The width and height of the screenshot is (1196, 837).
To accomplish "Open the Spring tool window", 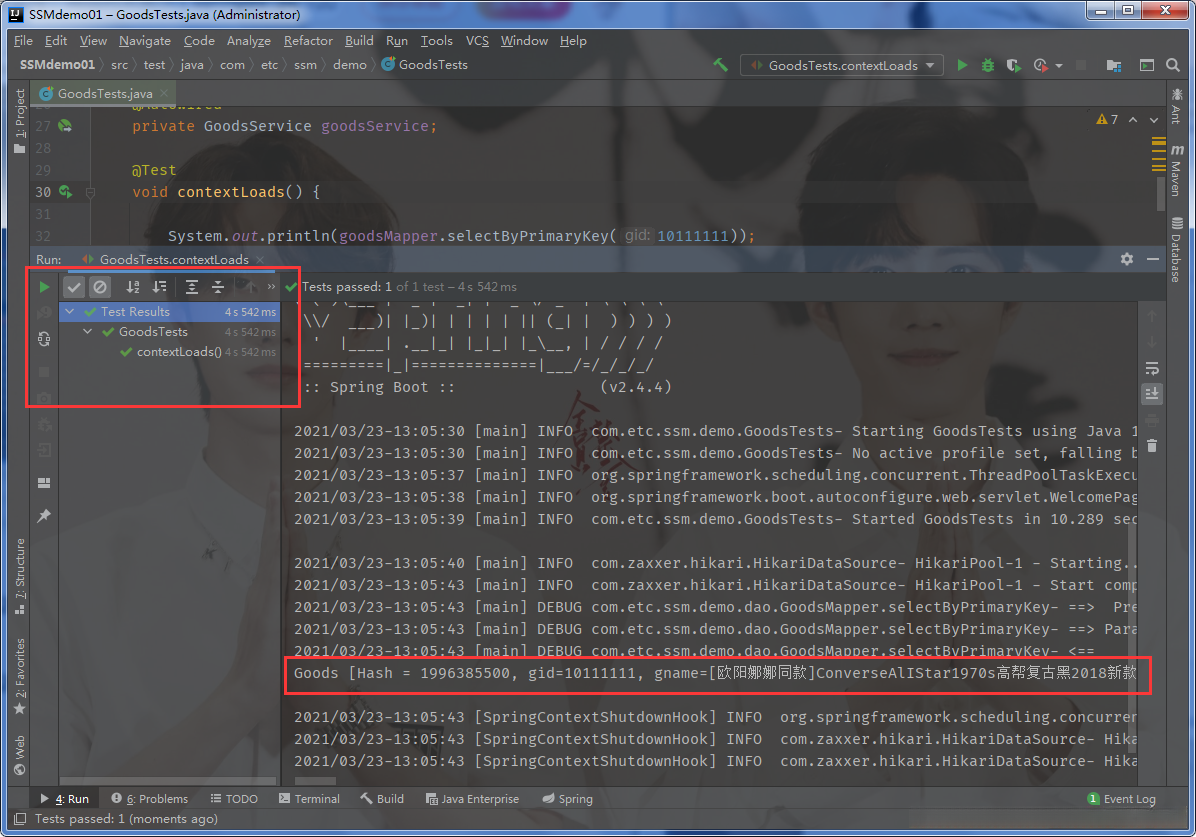I will [x=567, y=799].
